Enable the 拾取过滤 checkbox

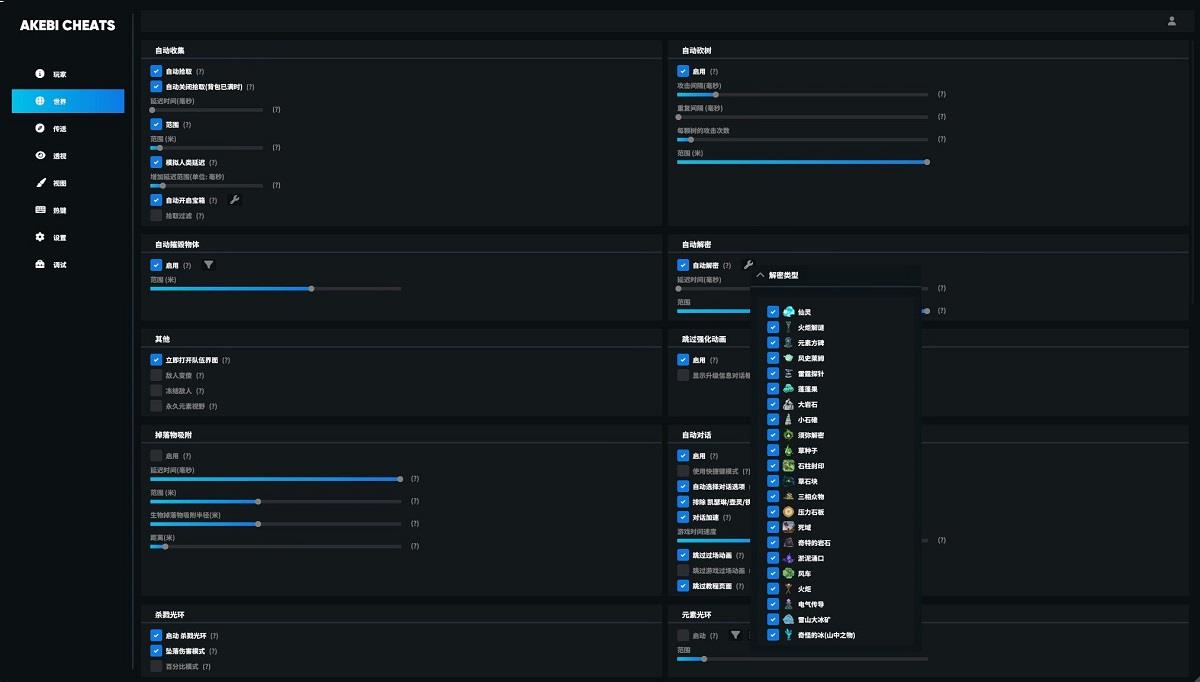156,215
